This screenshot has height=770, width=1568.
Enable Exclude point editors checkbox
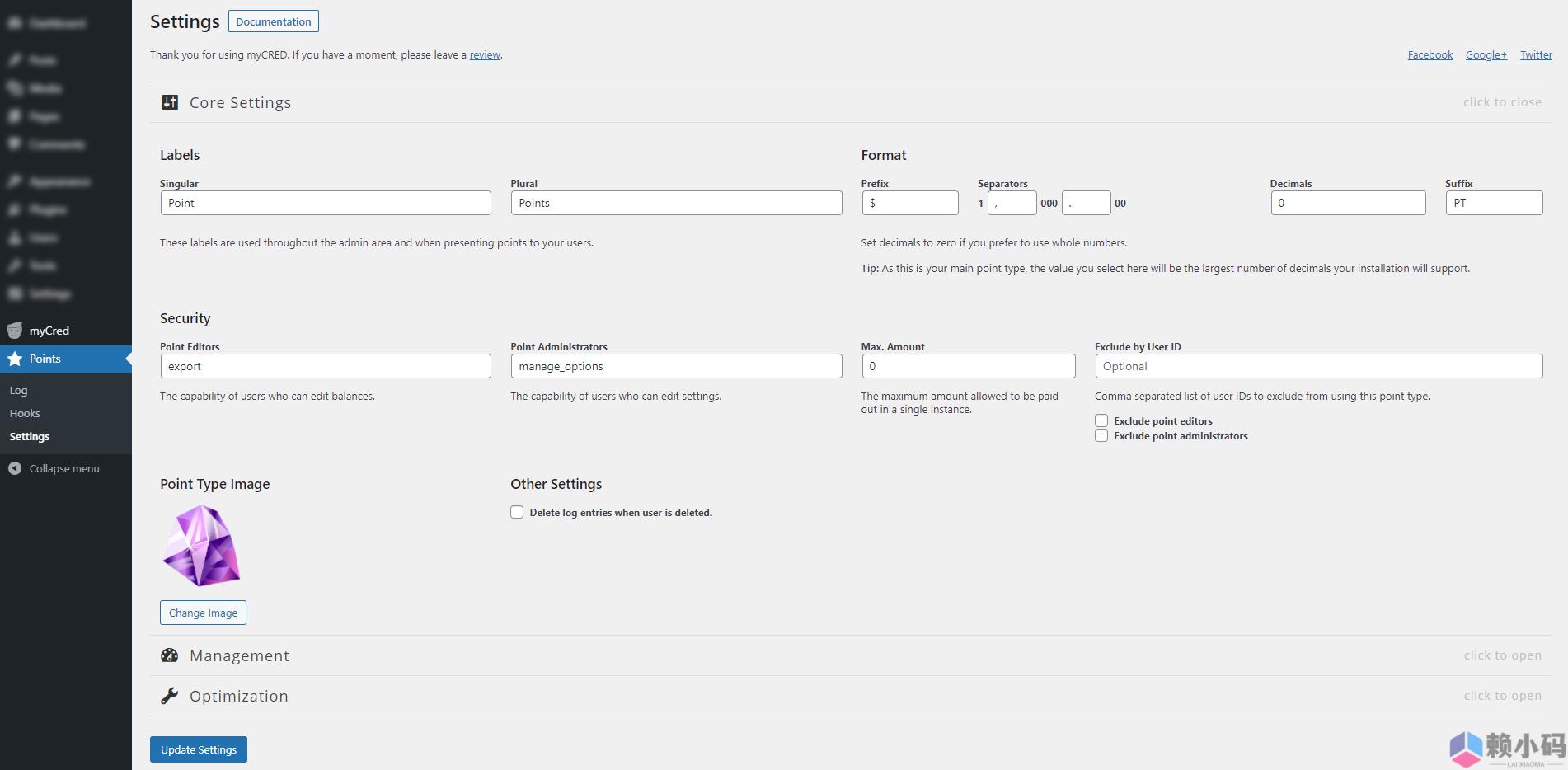(x=1101, y=420)
